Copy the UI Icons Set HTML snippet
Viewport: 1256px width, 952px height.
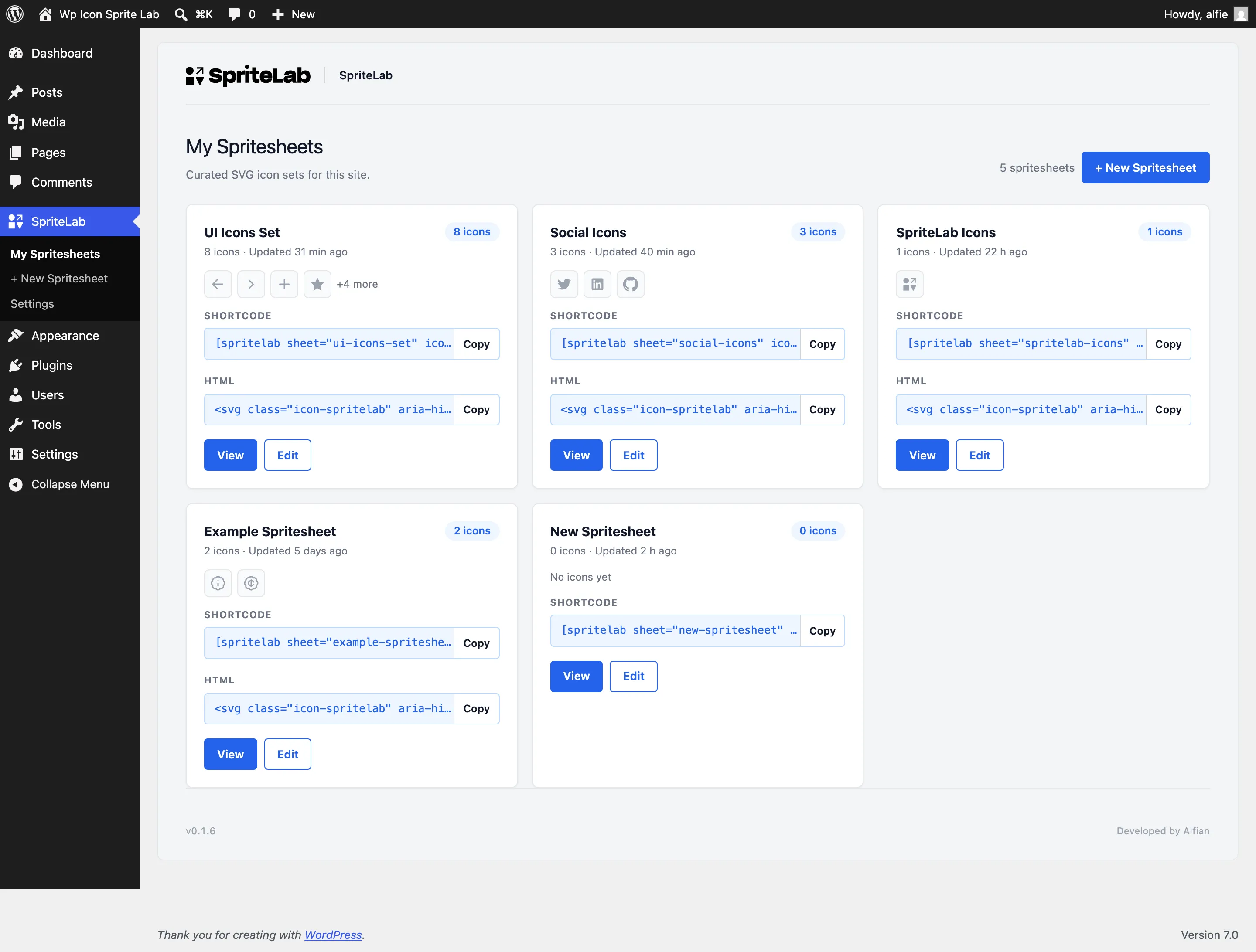click(476, 409)
